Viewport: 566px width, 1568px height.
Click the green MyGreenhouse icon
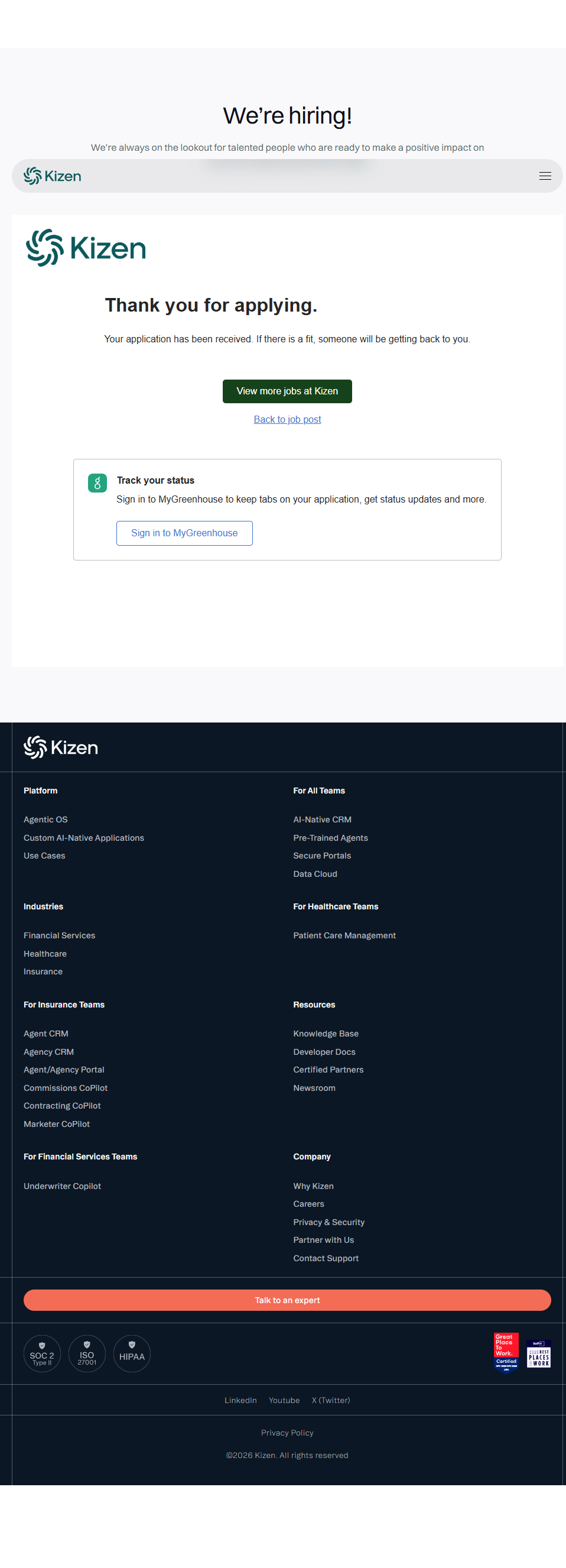tap(97, 483)
